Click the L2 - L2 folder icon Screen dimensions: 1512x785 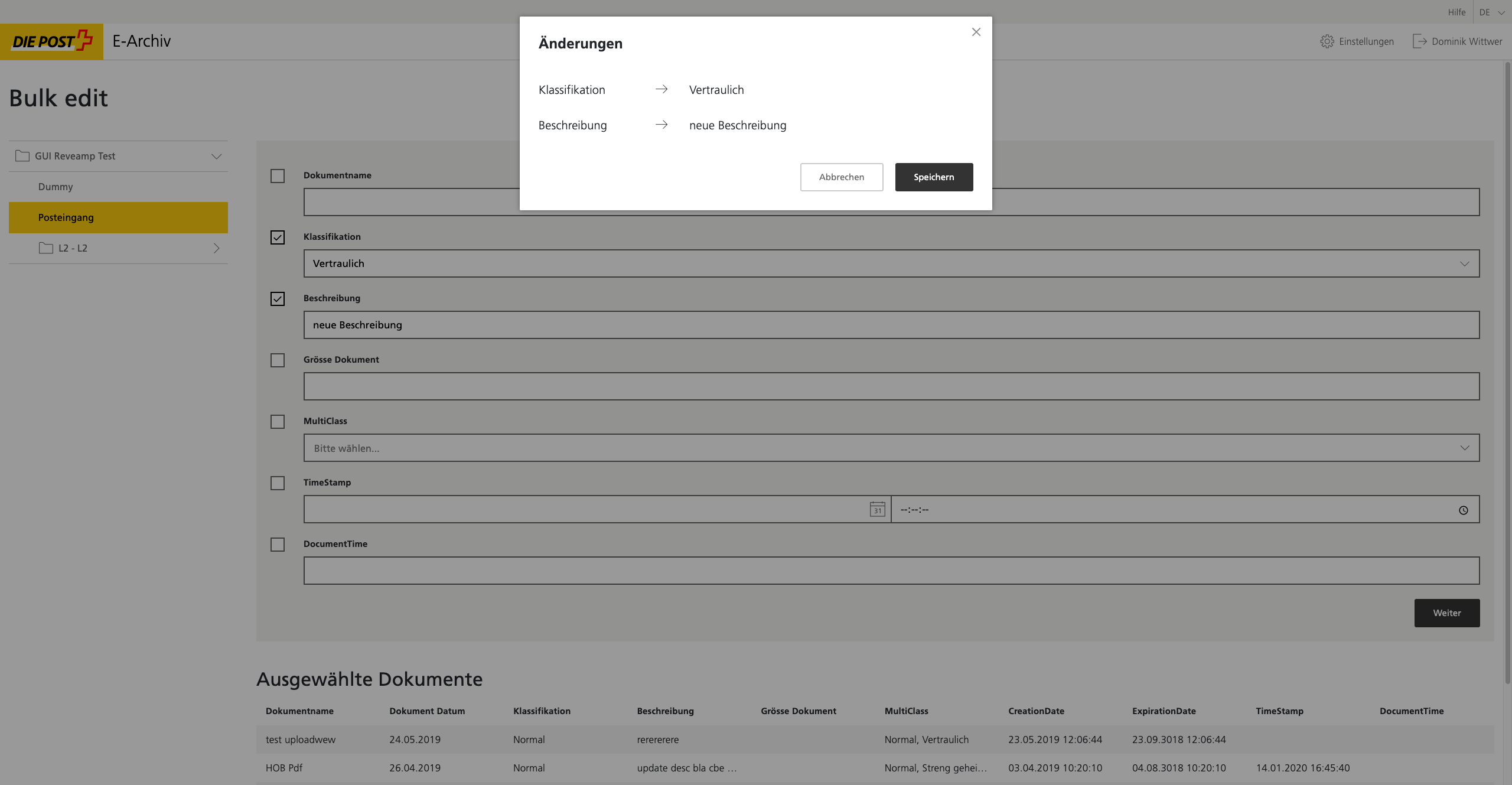[x=46, y=248]
